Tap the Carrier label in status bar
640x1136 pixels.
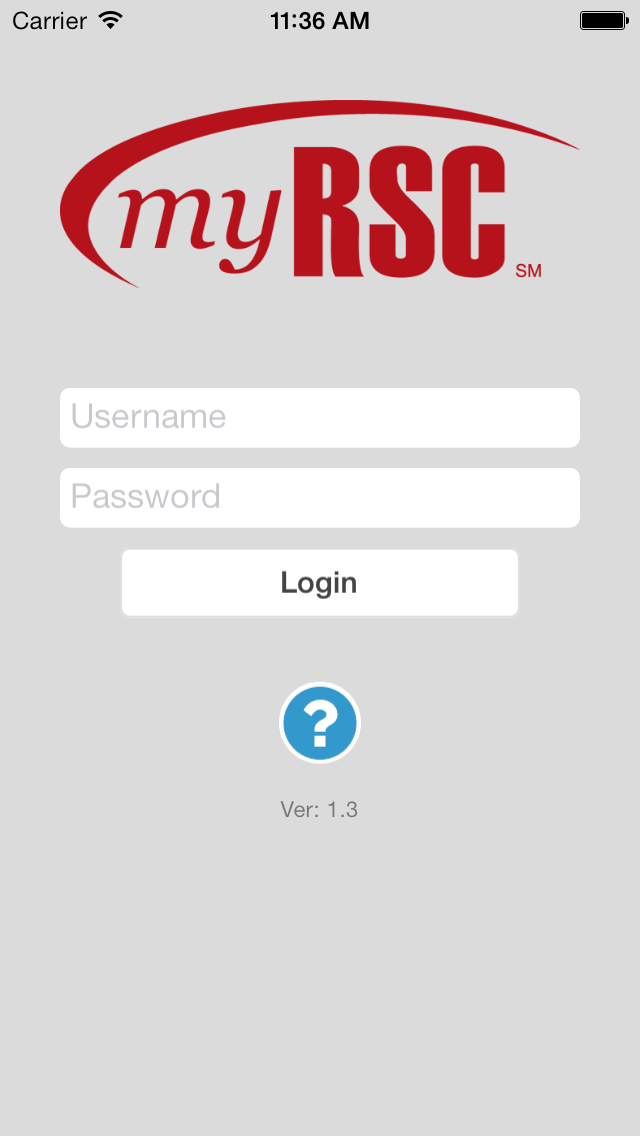coord(49,20)
